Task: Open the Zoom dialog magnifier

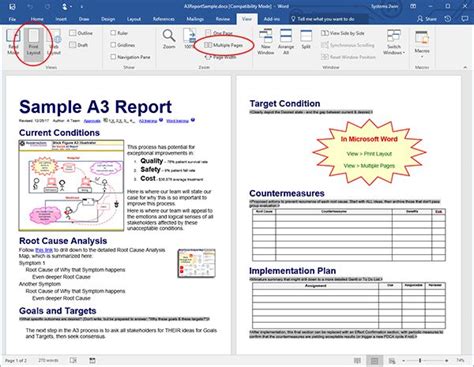Action: click(169, 39)
